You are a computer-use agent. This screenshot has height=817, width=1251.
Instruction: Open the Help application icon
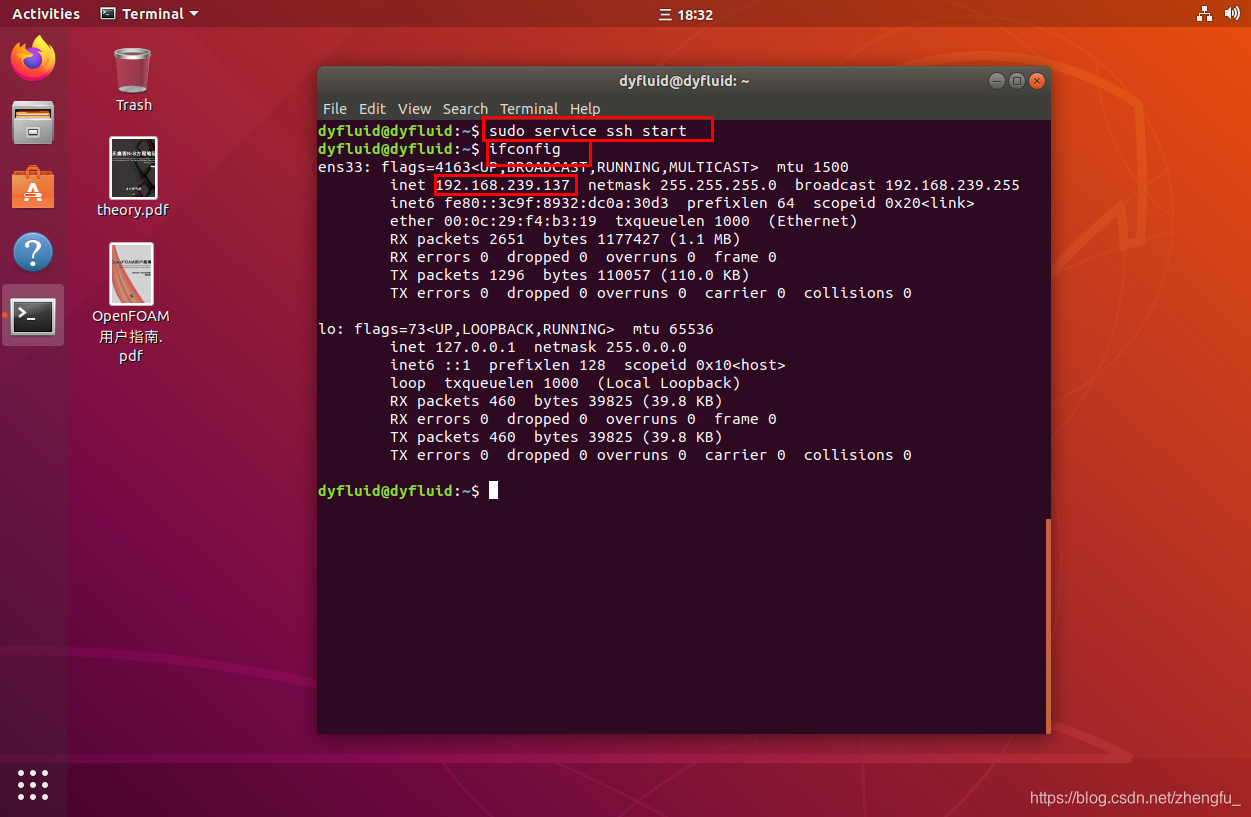(33, 250)
